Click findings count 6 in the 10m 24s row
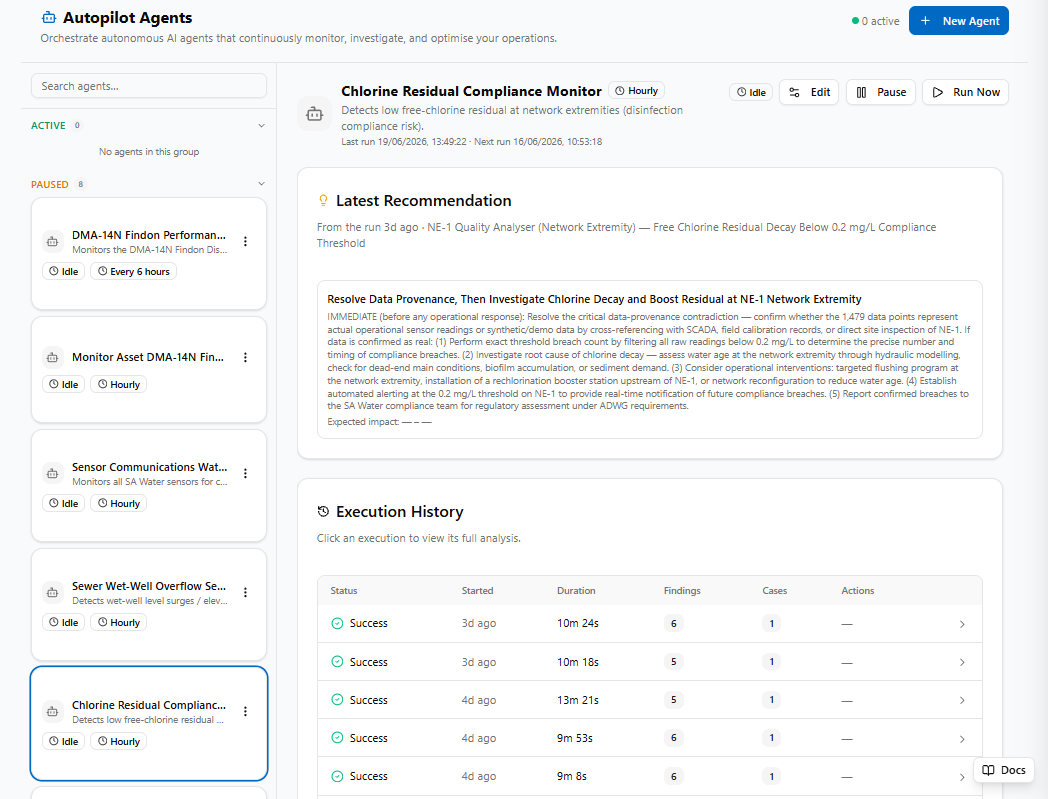This screenshot has height=799, width=1048. click(674, 624)
